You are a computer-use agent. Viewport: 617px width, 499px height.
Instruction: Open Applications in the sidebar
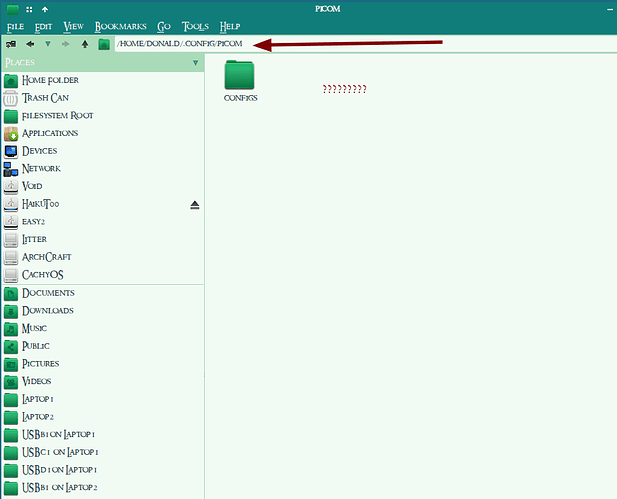pos(50,133)
